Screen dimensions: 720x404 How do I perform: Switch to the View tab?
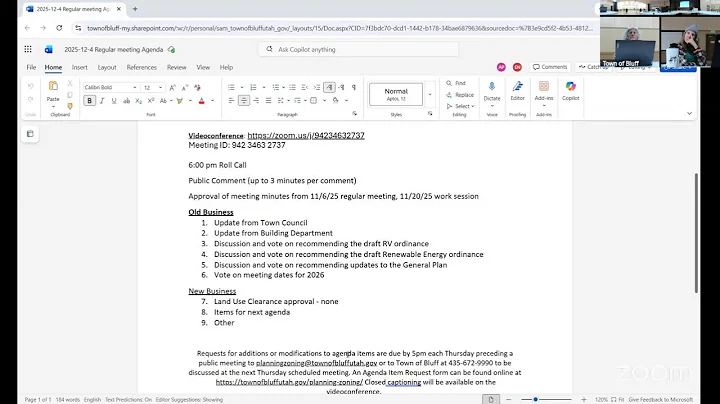pos(203,67)
